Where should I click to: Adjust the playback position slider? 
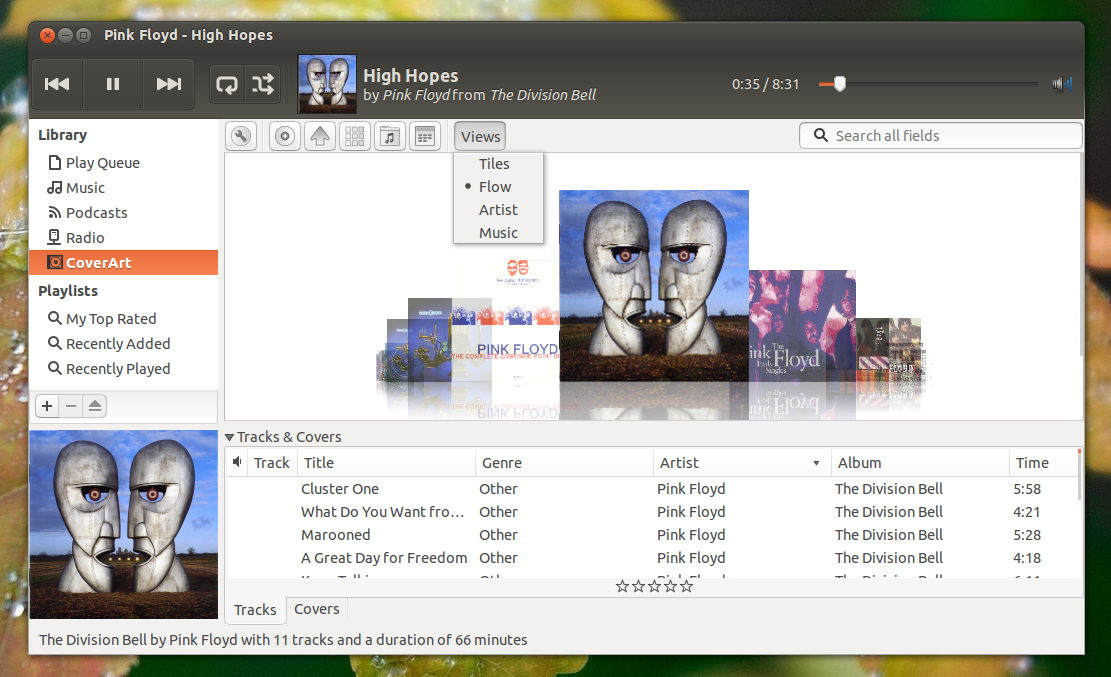tap(928, 84)
